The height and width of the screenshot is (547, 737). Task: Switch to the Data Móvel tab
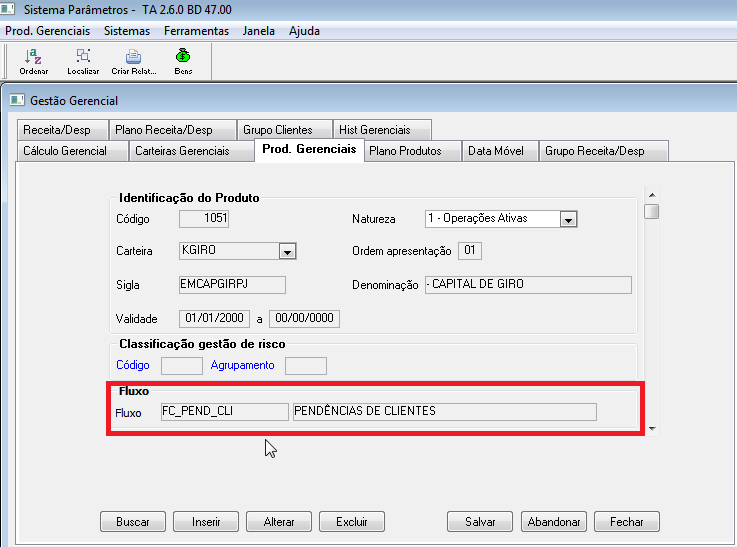[500, 151]
